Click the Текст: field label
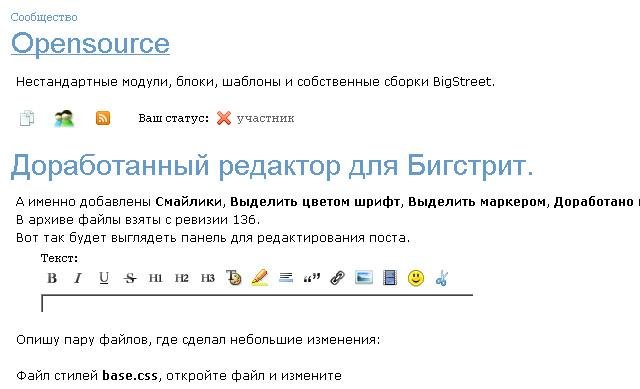This screenshot has height=389, width=640. pos(59,258)
